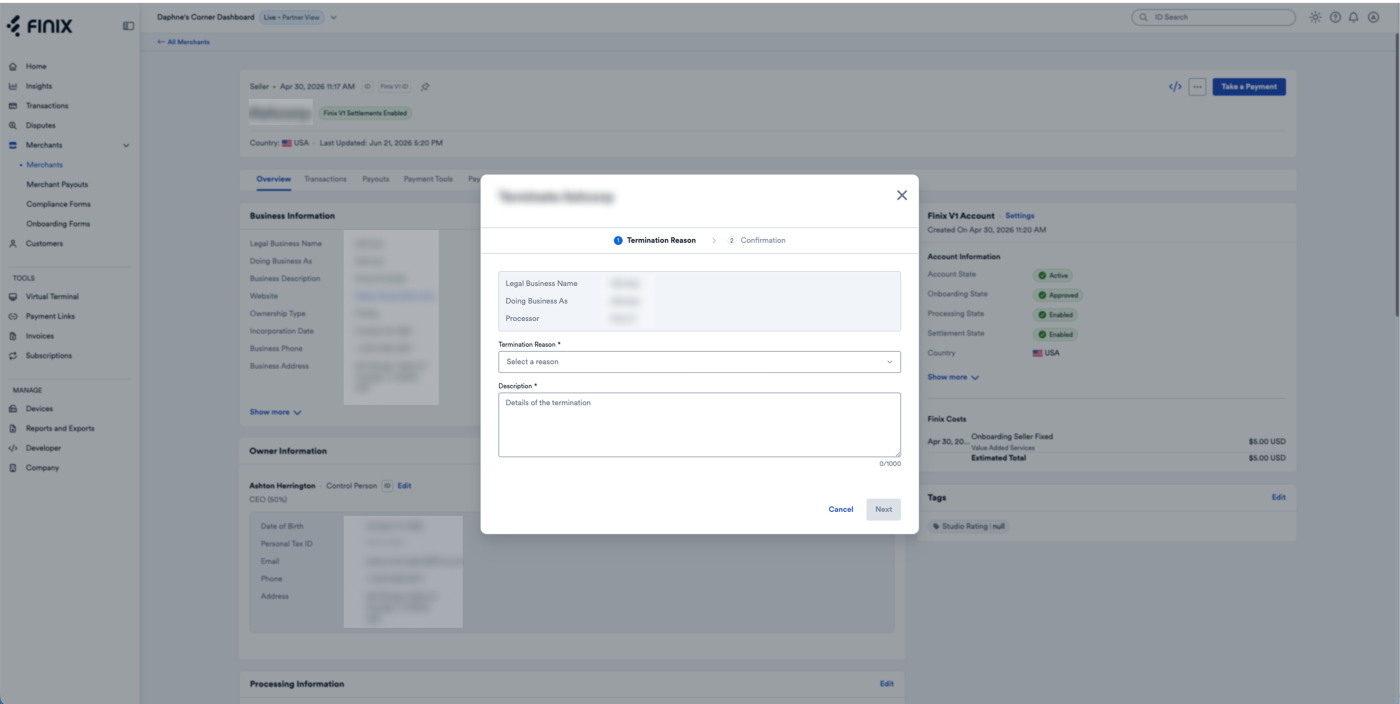Viewport: 1400px width, 704px height.
Task: Click the Company building icon
Action: click(x=13, y=468)
